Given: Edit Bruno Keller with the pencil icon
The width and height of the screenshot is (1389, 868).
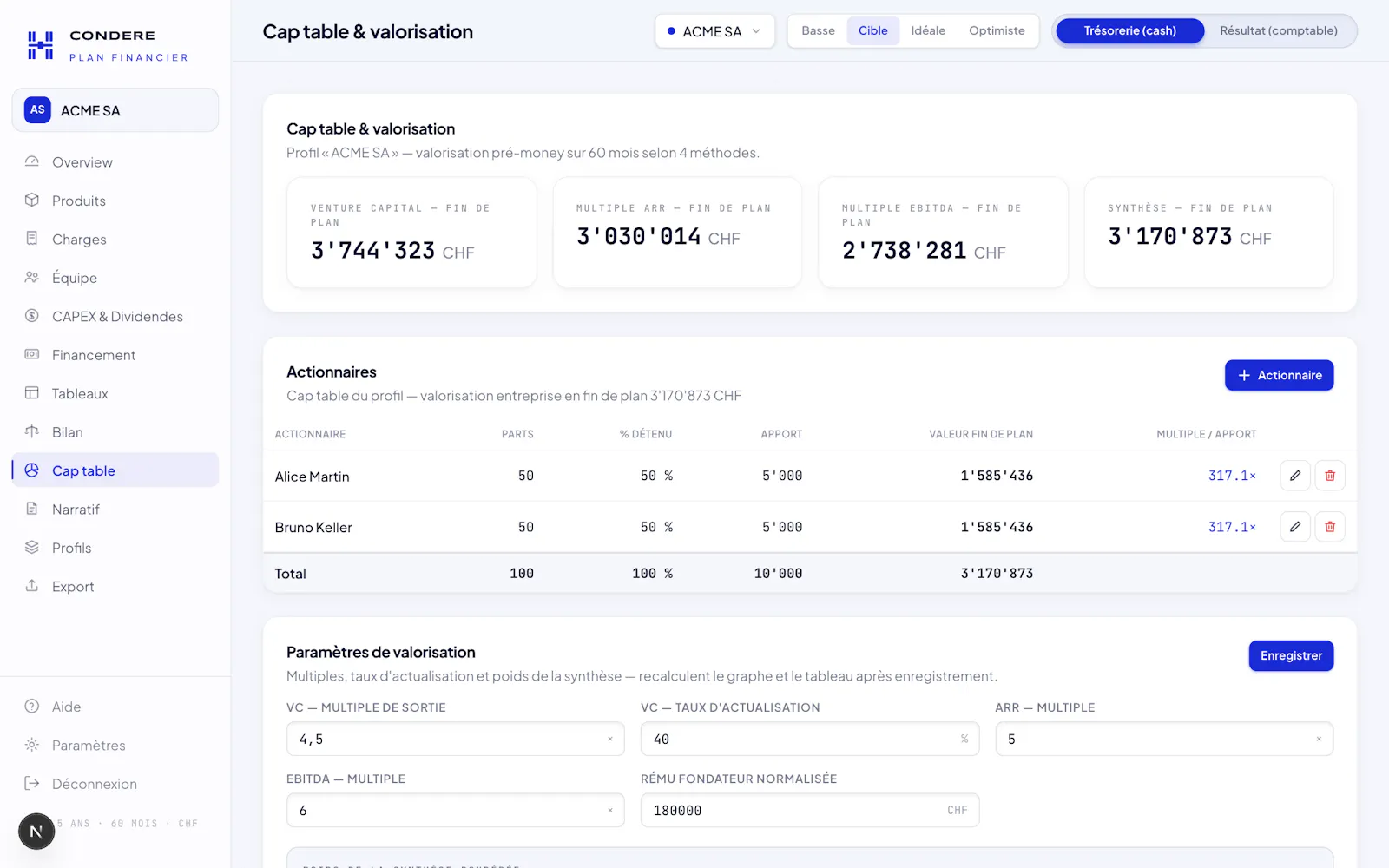Looking at the screenshot, I should tap(1295, 527).
